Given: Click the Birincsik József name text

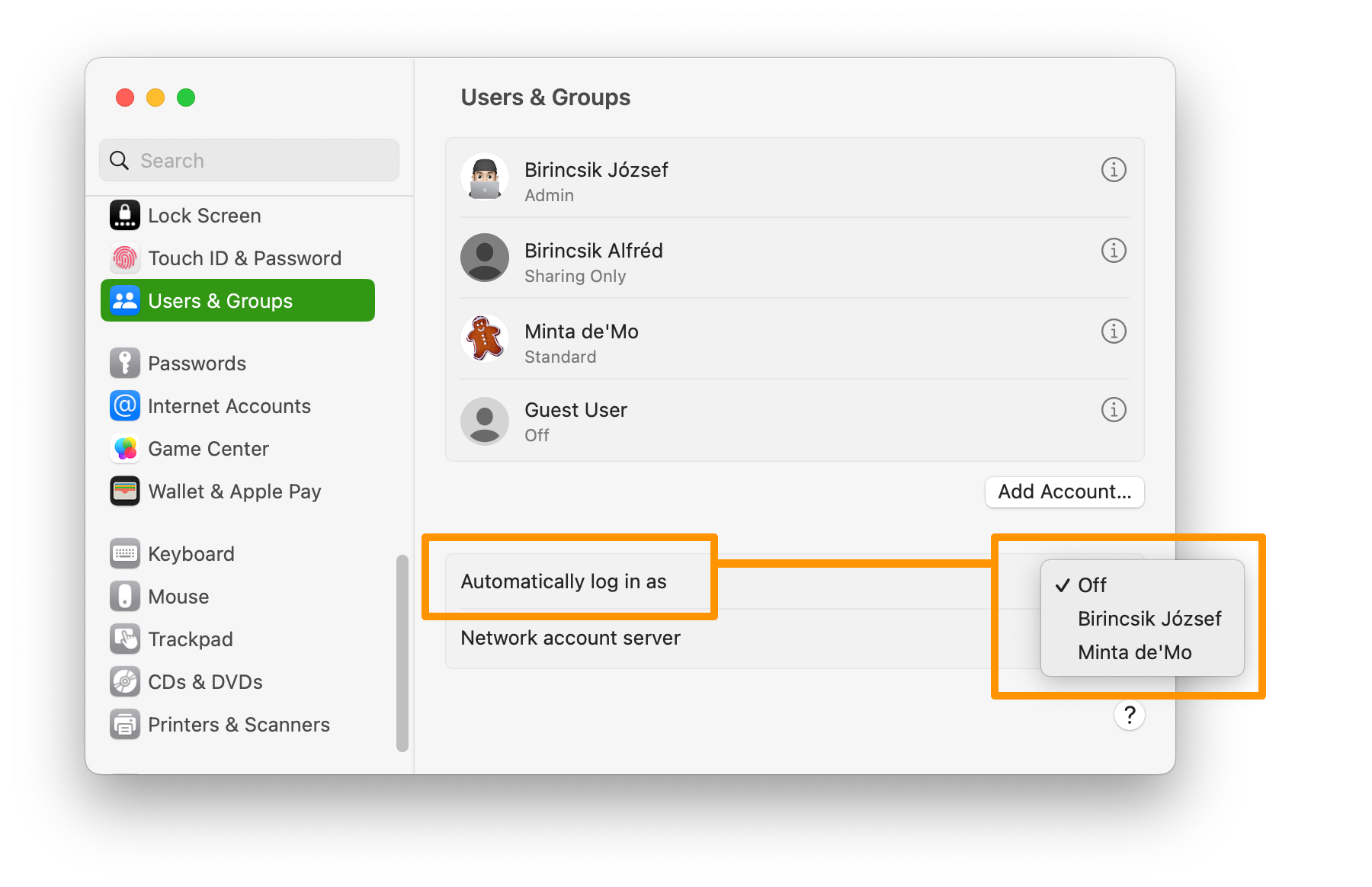Looking at the screenshot, I should click(596, 169).
